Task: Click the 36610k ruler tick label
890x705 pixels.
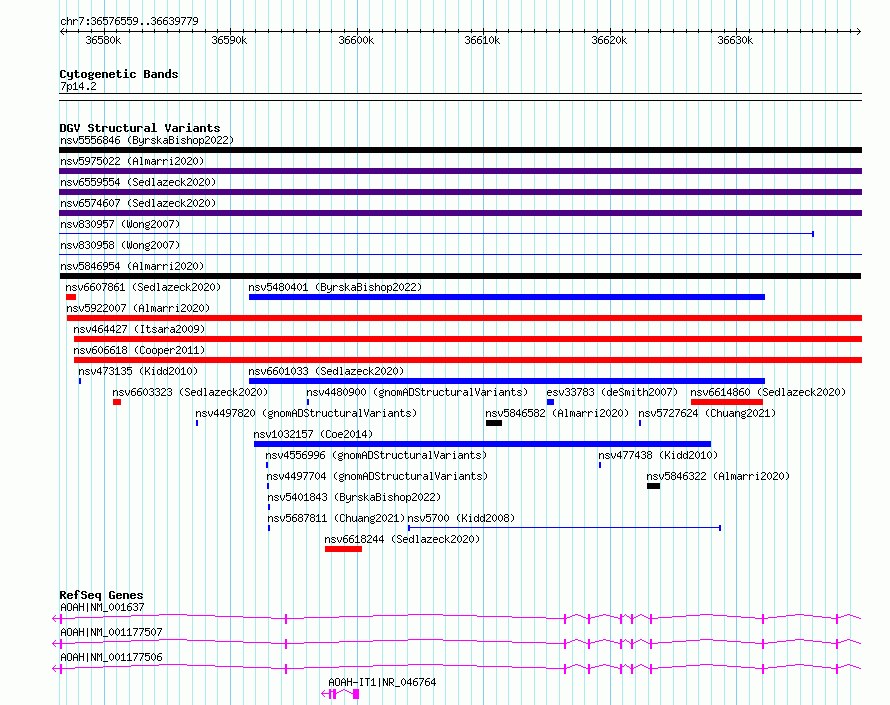Action: (482, 41)
